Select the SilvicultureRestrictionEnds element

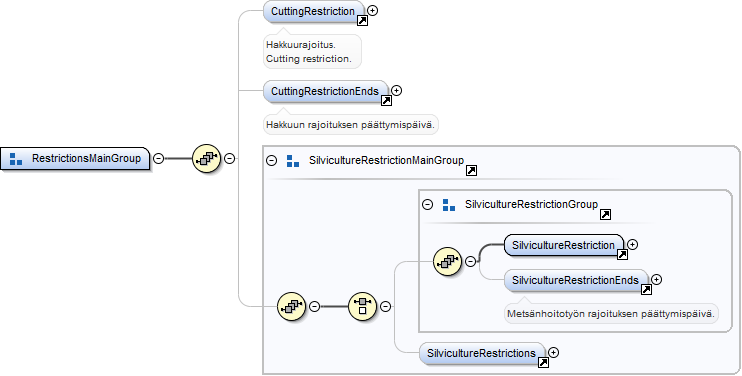[x=576, y=280]
